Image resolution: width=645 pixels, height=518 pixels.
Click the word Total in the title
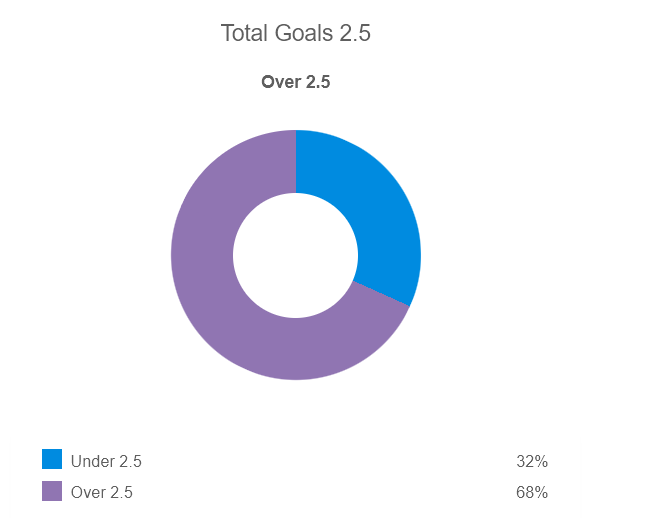pos(243,33)
